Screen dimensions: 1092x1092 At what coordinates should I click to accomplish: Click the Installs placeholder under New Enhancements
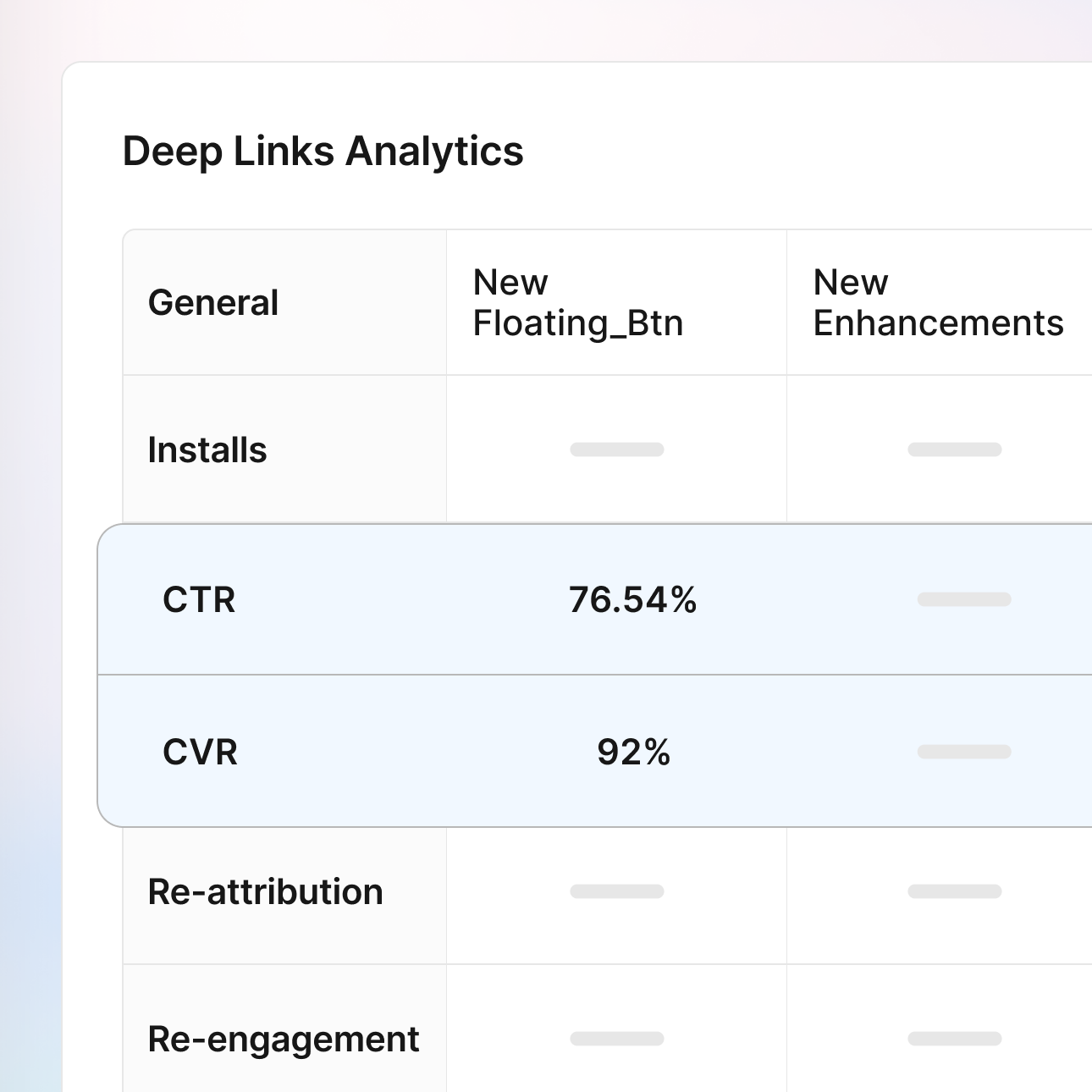(x=957, y=449)
